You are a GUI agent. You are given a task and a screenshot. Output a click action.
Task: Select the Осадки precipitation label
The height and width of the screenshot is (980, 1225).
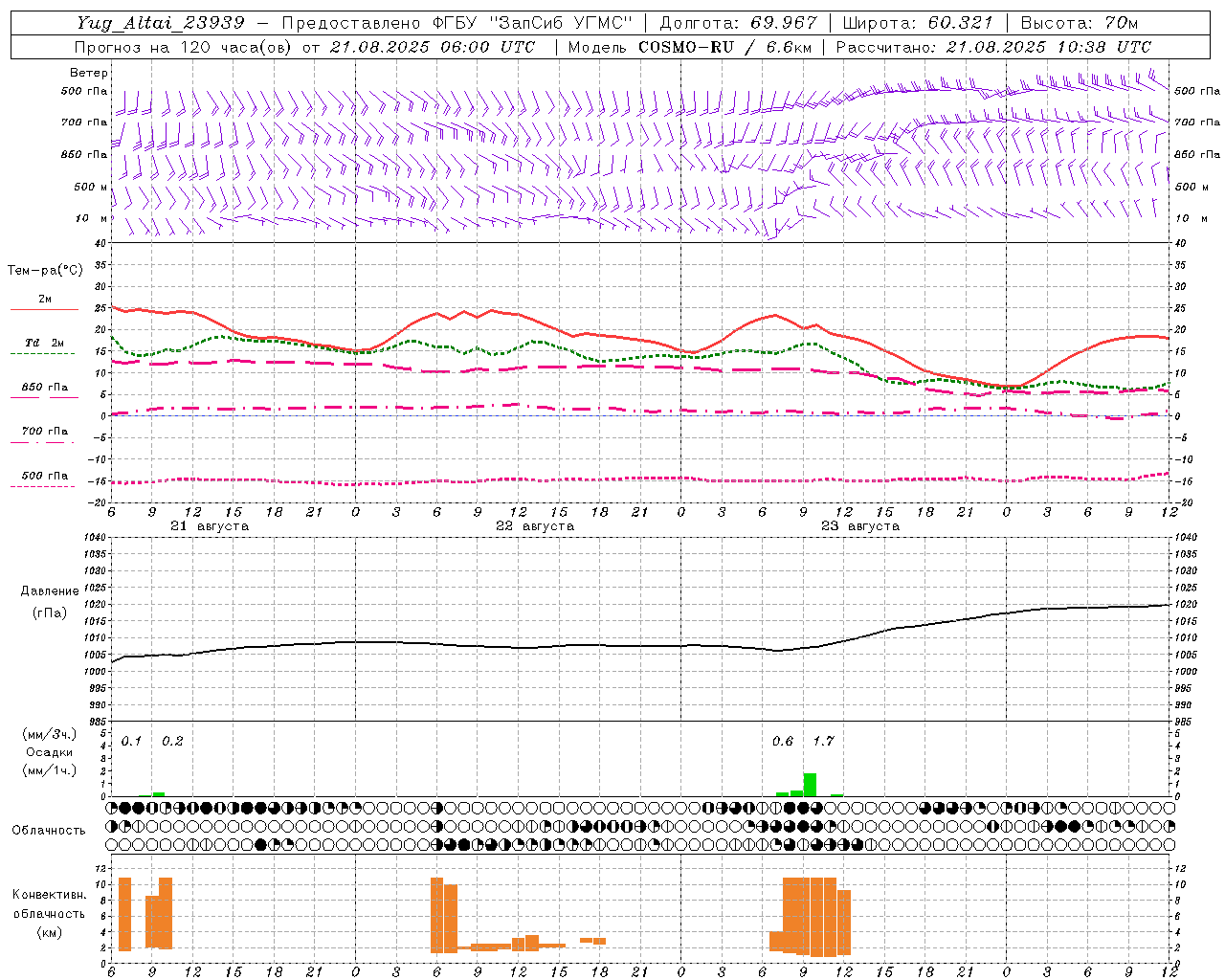[x=50, y=752]
